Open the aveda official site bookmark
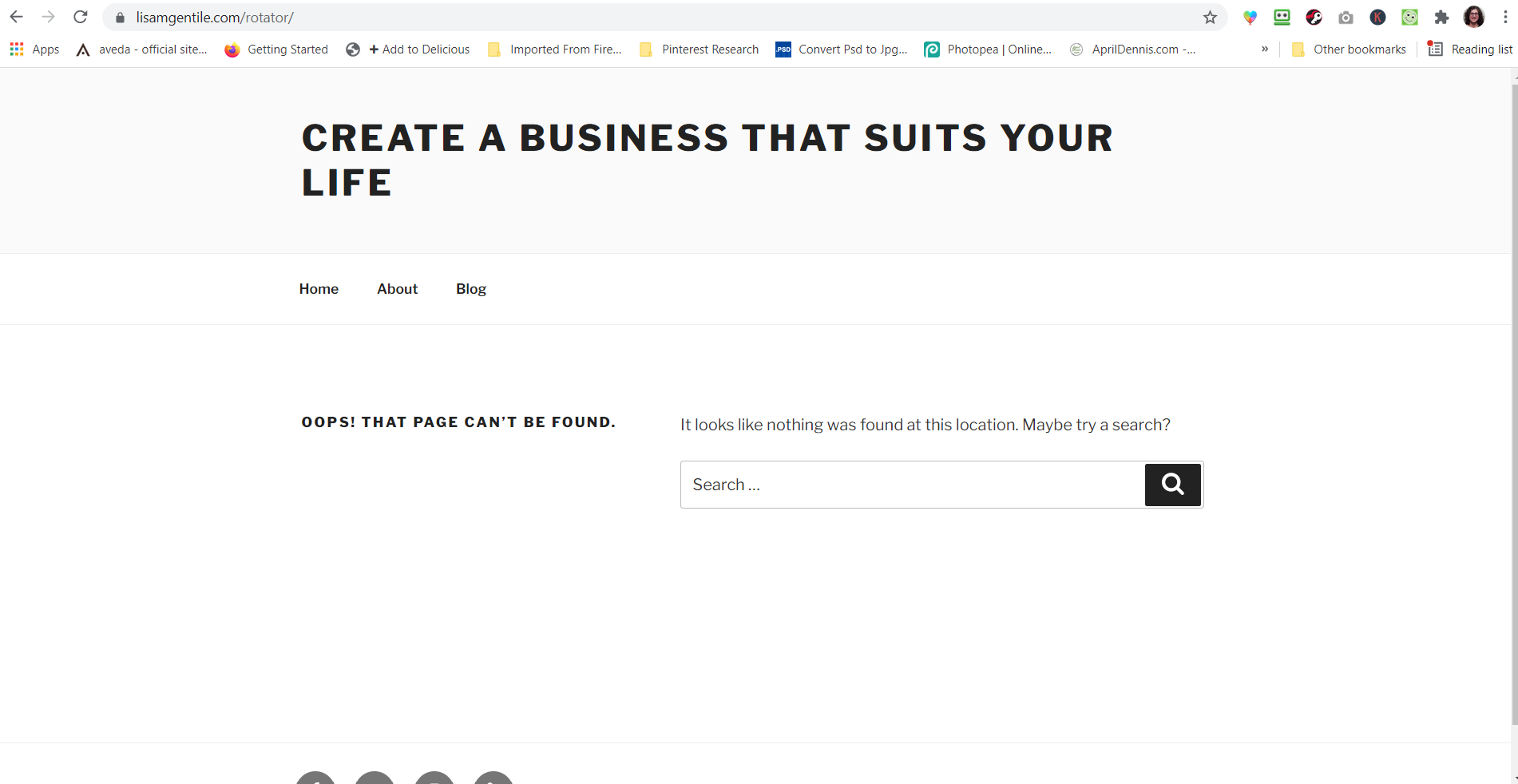The width and height of the screenshot is (1518, 784). pos(141,49)
